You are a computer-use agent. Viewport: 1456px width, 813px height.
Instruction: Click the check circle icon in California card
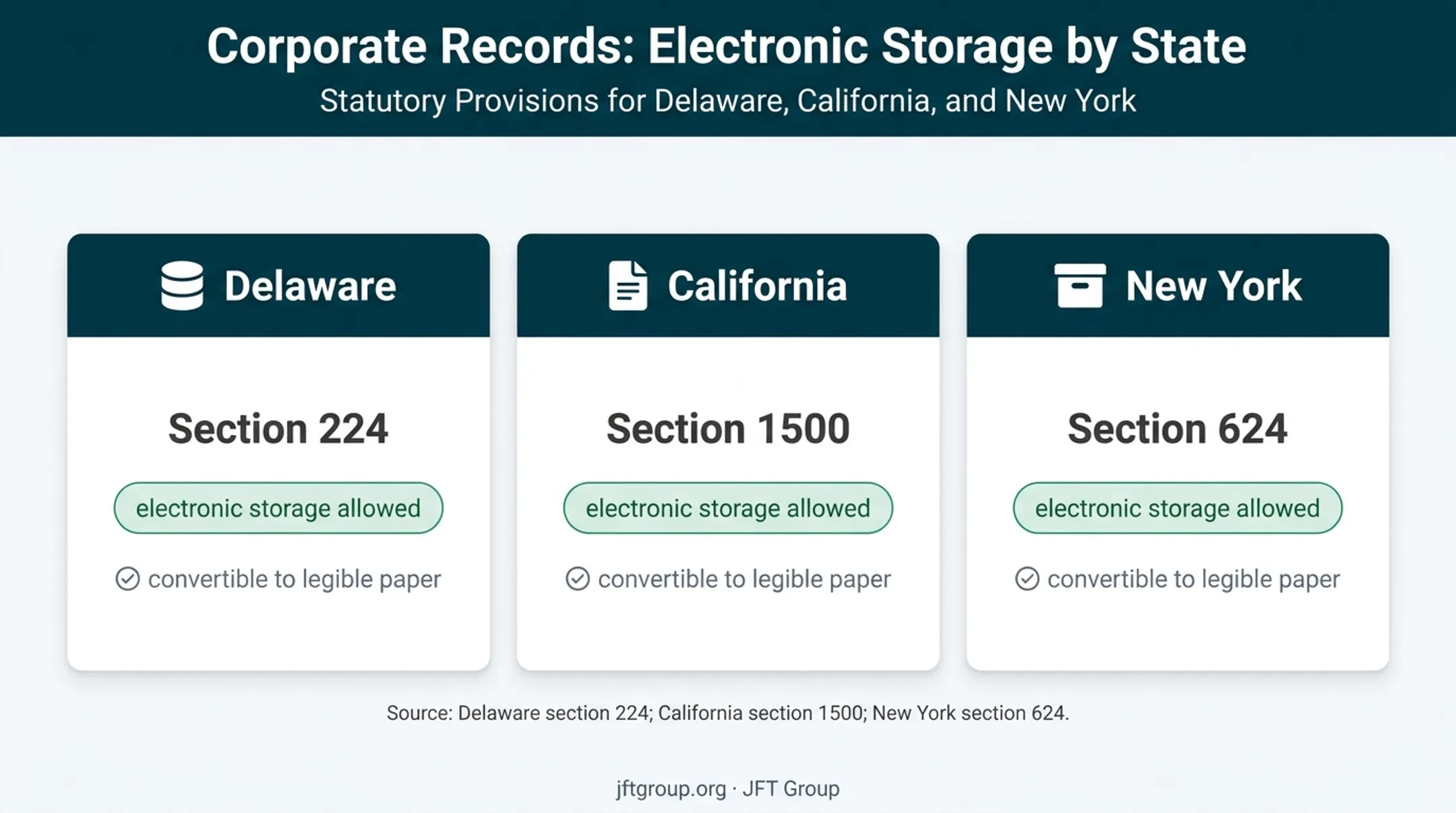(x=578, y=579)
